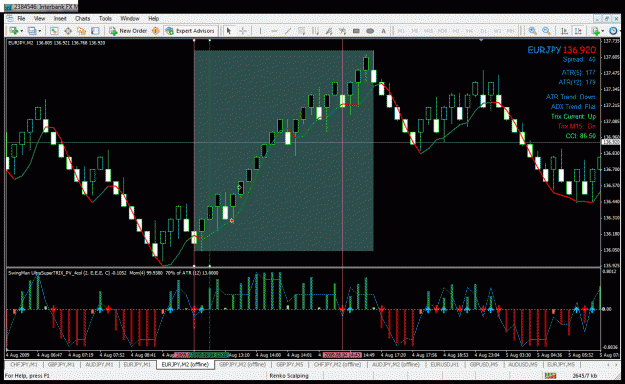Switch to AUDUSD,M5 chart tab
This screenshot has width=625, height=384.
coord(523,364)
